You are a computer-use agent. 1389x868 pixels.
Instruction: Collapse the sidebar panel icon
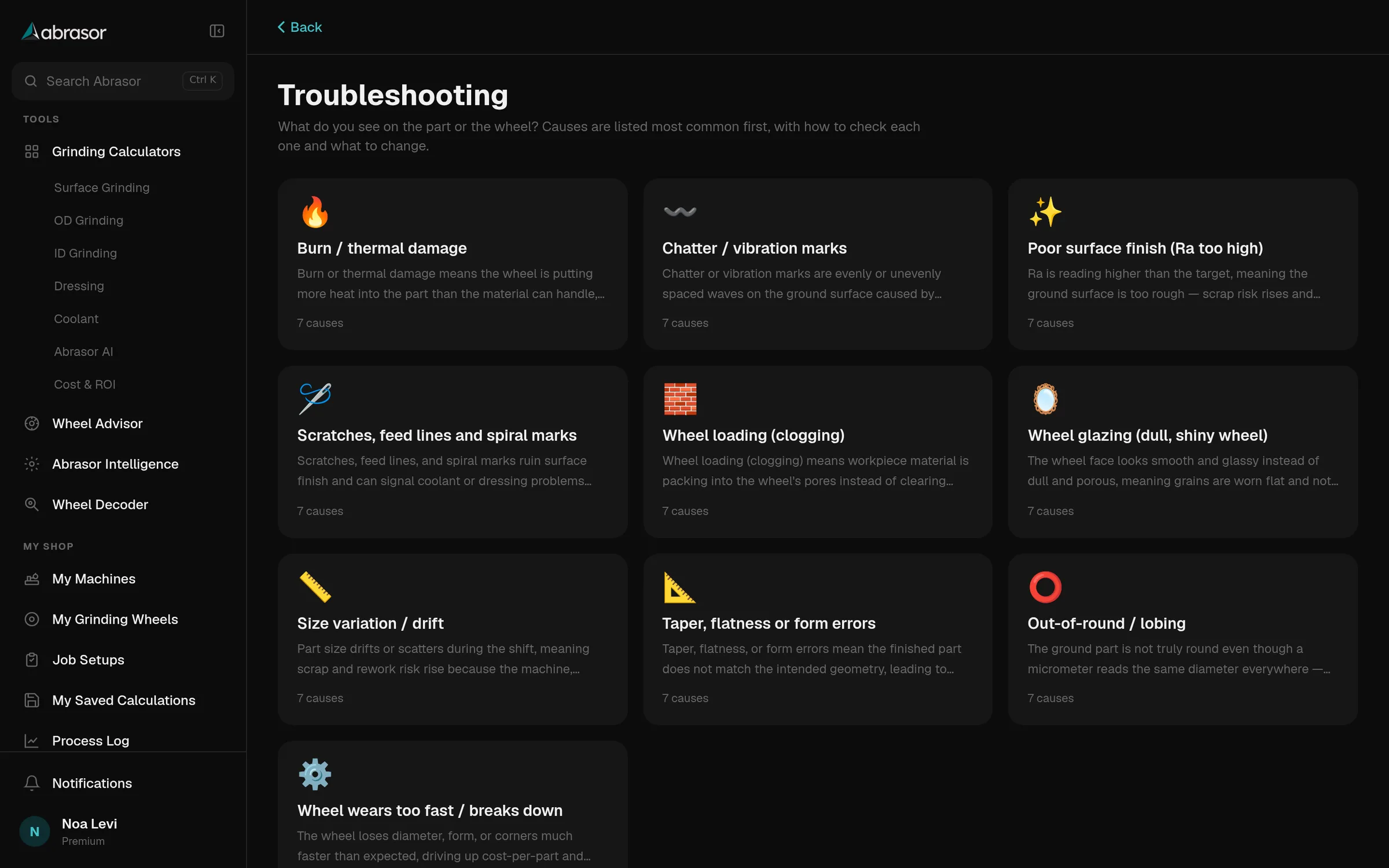click(216, 31)
